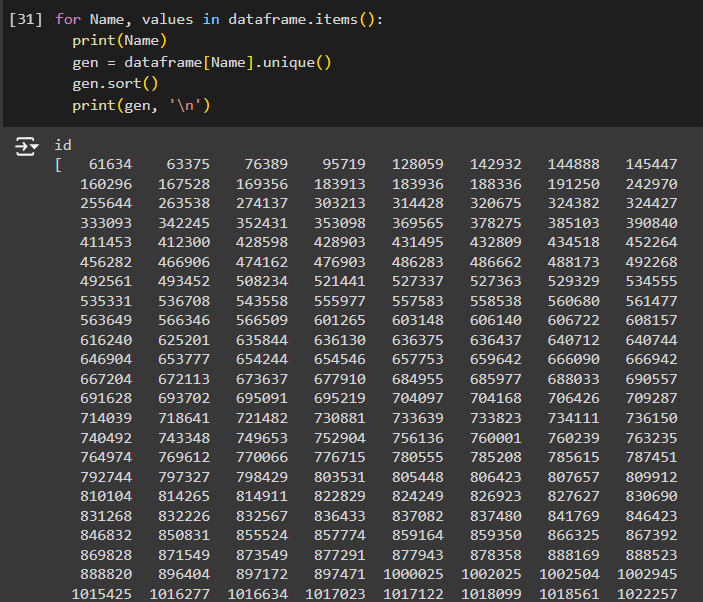The image size is (703, 602).
Task: Click output value 324427
Action: pyautogui.click(x=651, y=204)
